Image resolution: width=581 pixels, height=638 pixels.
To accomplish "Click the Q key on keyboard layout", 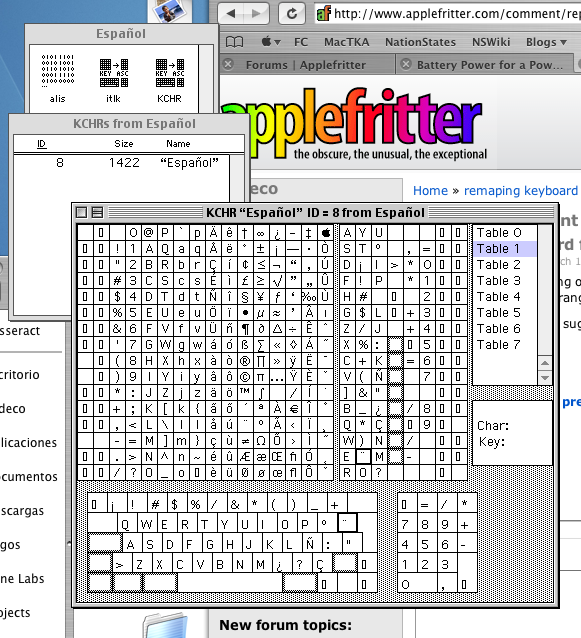I will pyautogui.click(x=126, y=524).
